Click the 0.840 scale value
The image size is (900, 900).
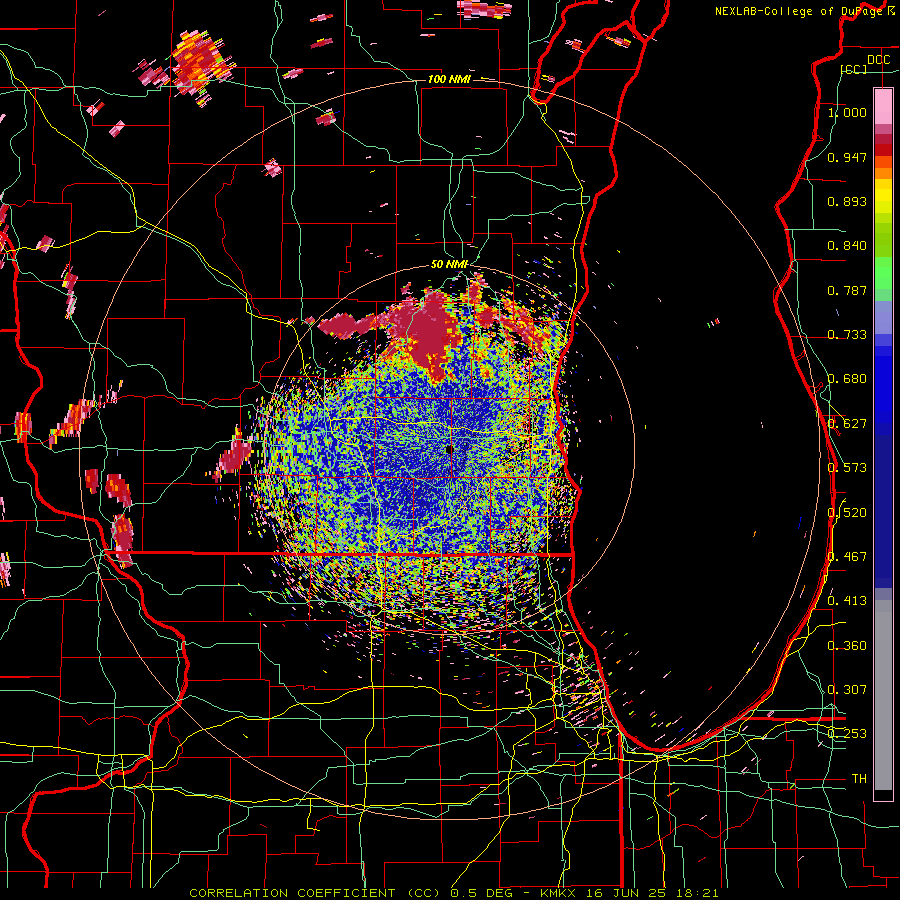tap(847, 246)
